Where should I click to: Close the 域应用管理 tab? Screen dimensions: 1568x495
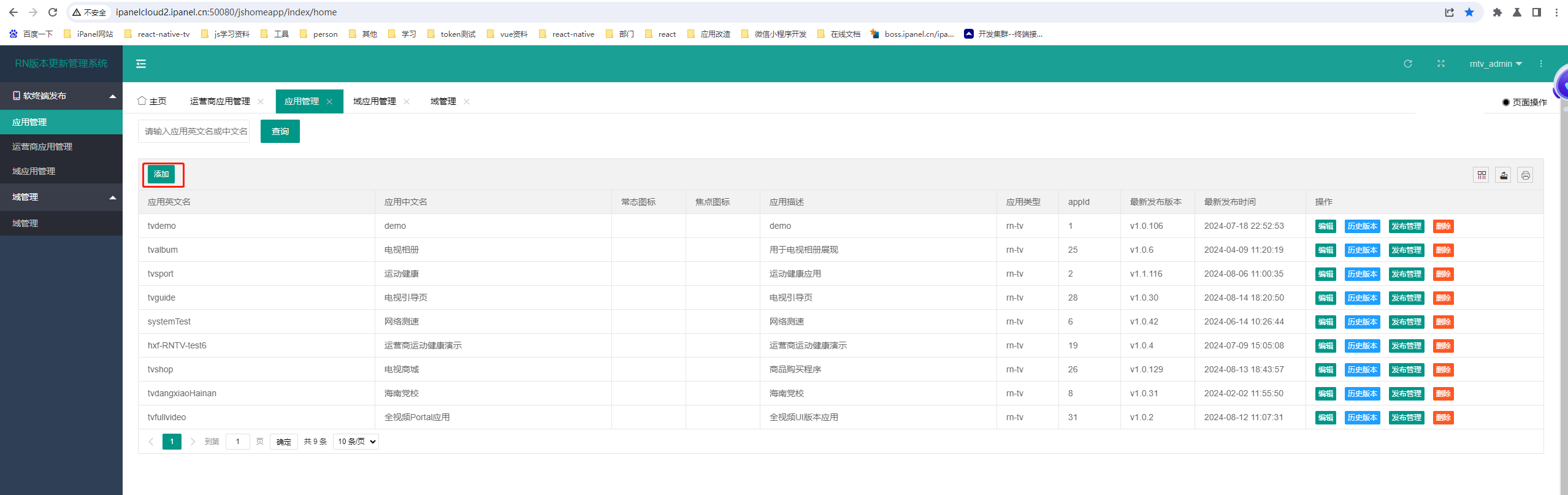coord(407,102)
